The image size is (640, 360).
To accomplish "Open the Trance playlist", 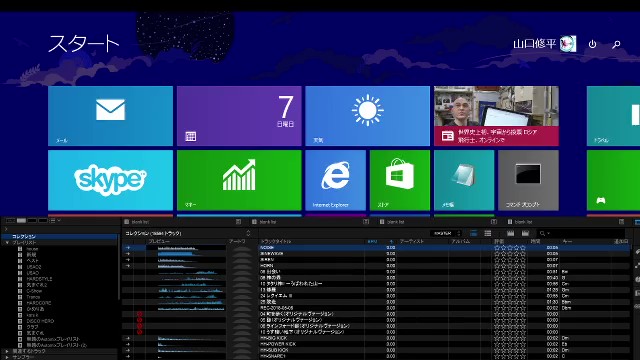I will point(33,297).
